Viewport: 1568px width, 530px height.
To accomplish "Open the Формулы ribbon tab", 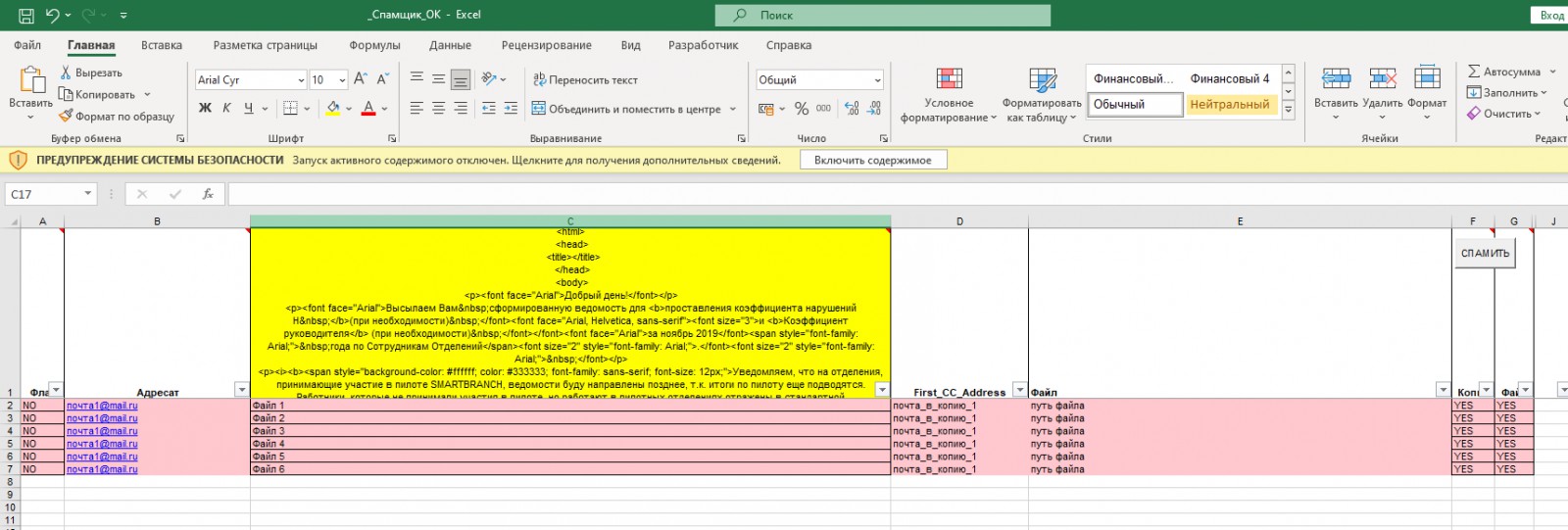I will click(374, 45).
